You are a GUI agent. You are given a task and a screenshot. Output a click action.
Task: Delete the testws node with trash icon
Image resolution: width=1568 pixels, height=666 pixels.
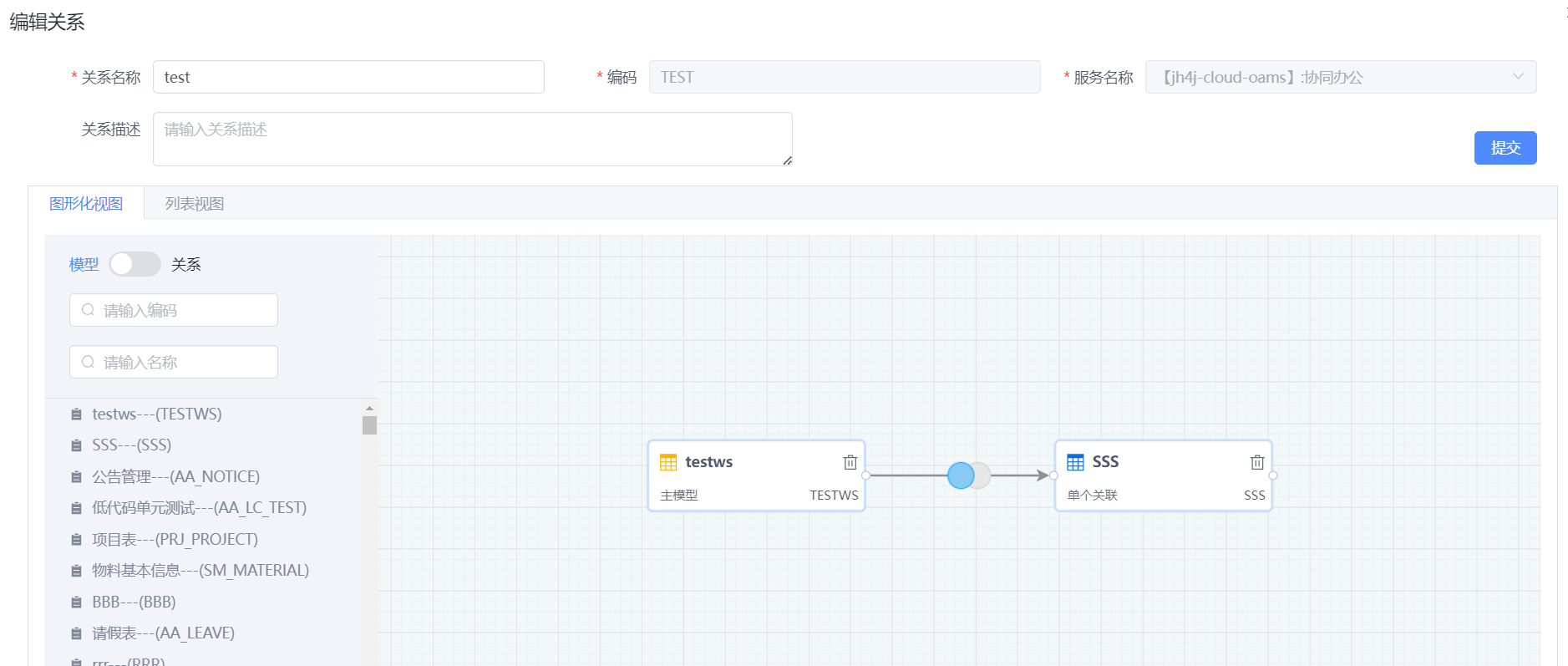850,462
